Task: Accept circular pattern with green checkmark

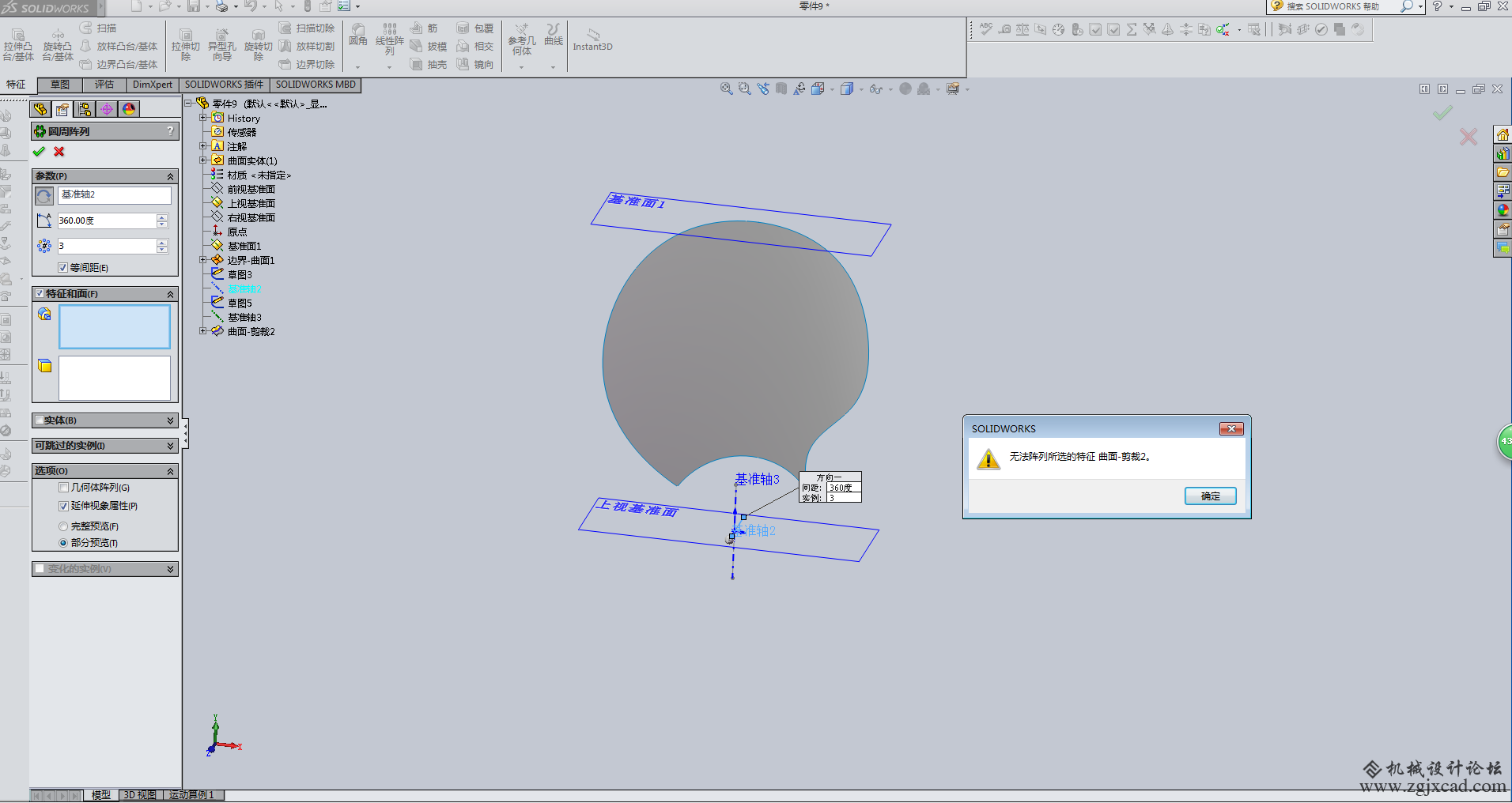Action: 39,152
